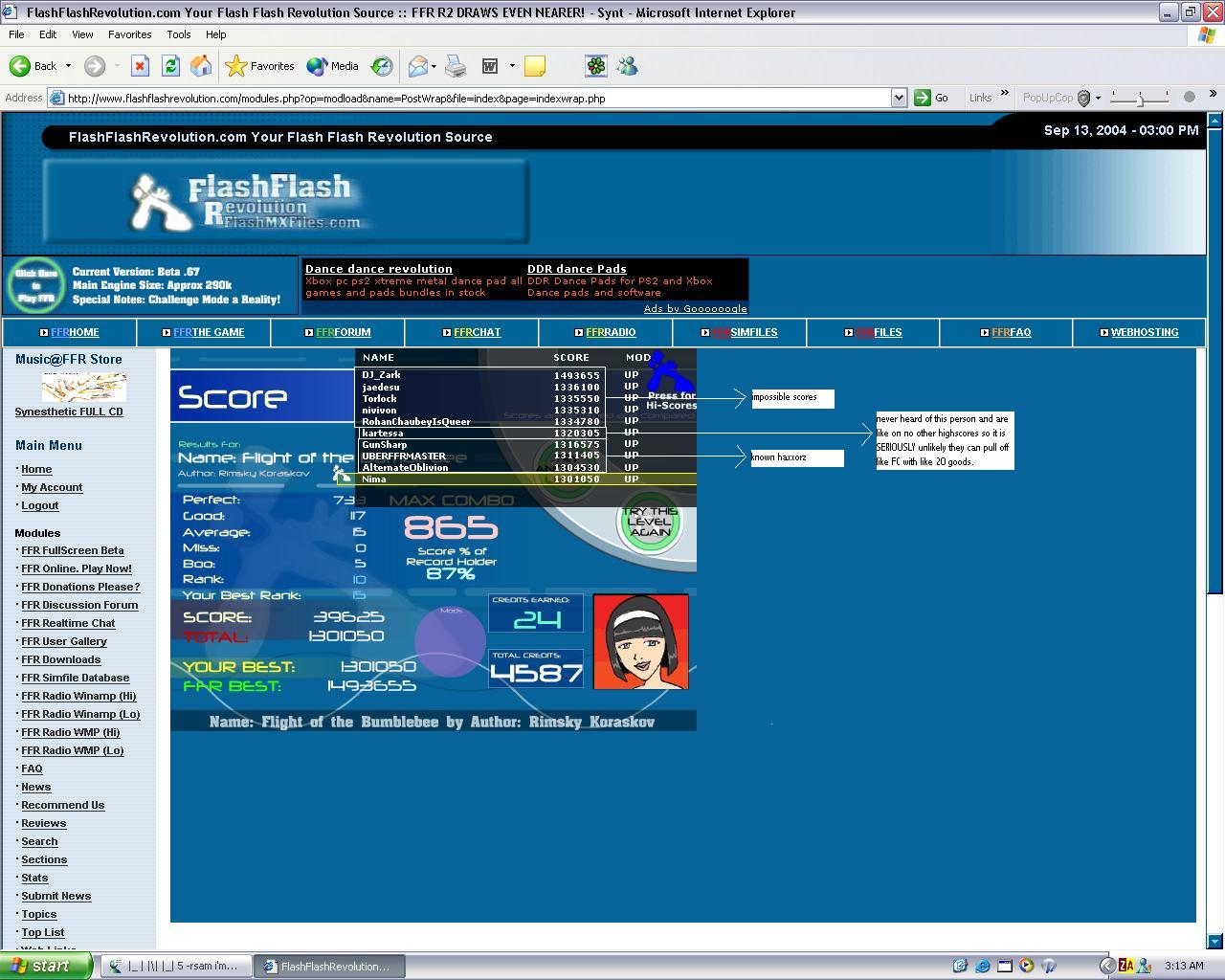Open the History toolbar icon
This screenshot has height=980, width=1225.
[382, 66]
